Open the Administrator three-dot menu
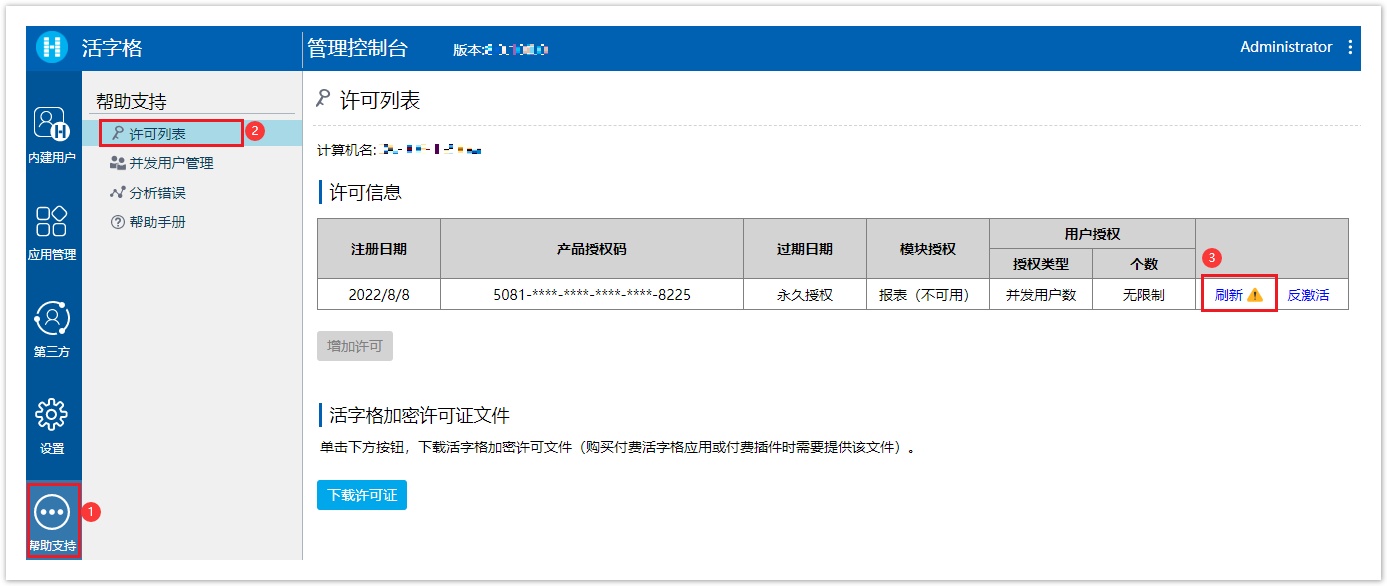 pos(1350,47)
